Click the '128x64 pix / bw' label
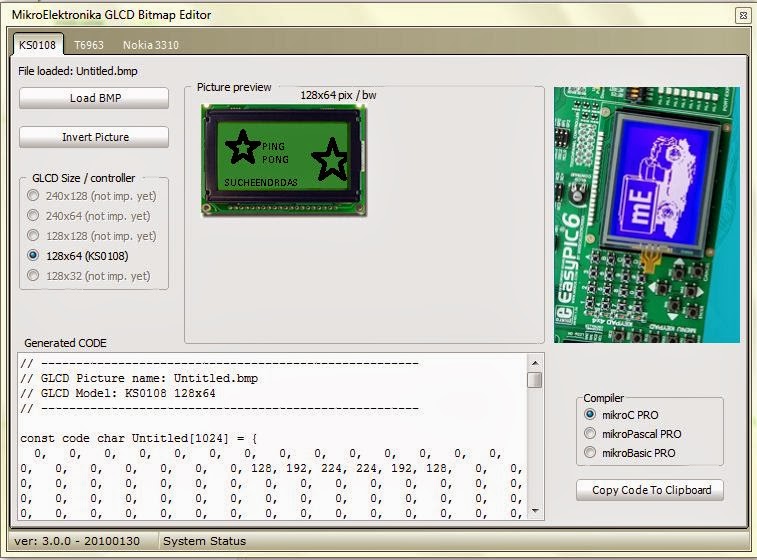757x560 pixels. [338, 95]
